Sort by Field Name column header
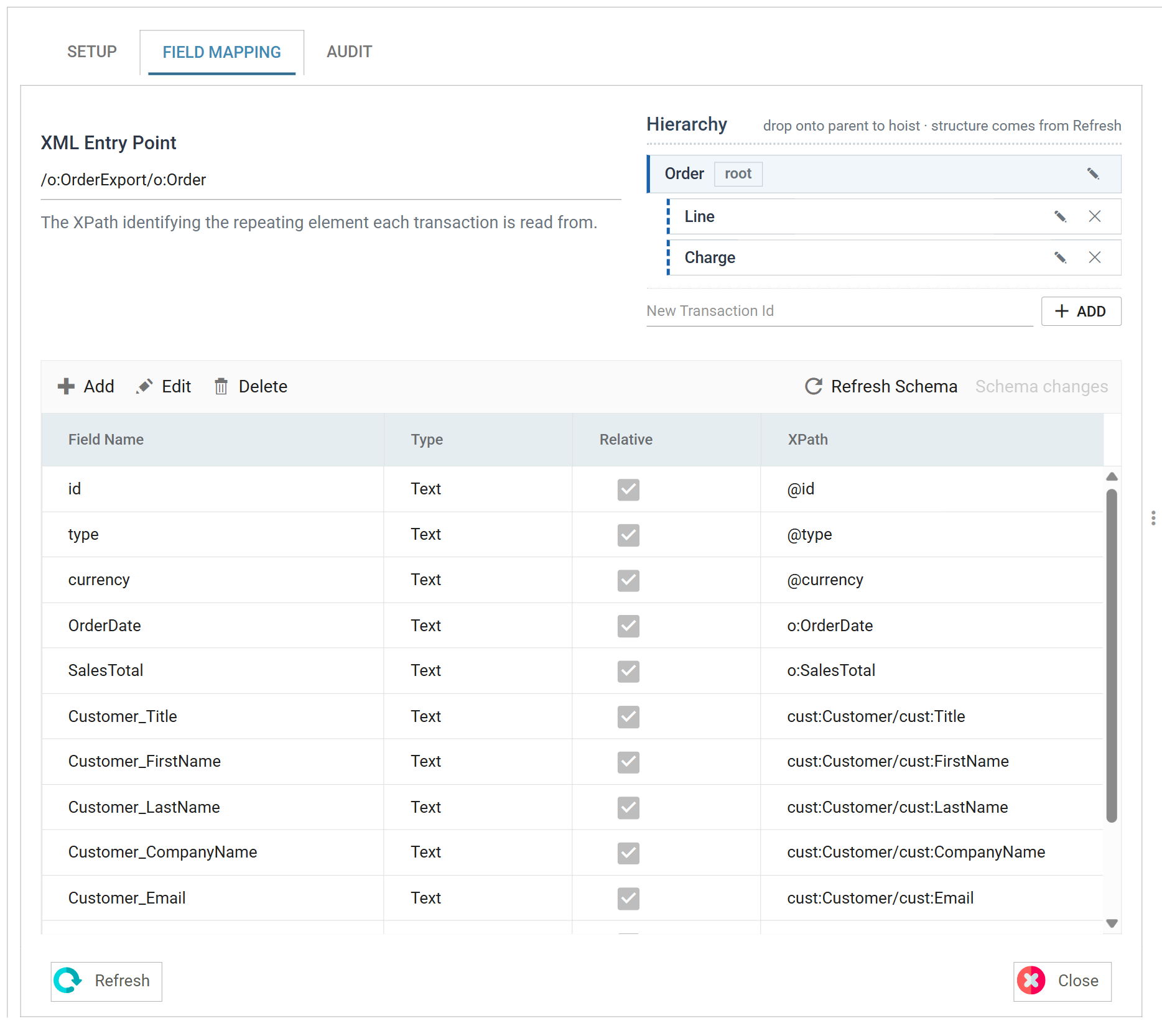Image resolution: width=1162 pixels, height=1036 pixels. tap(212, 440)
